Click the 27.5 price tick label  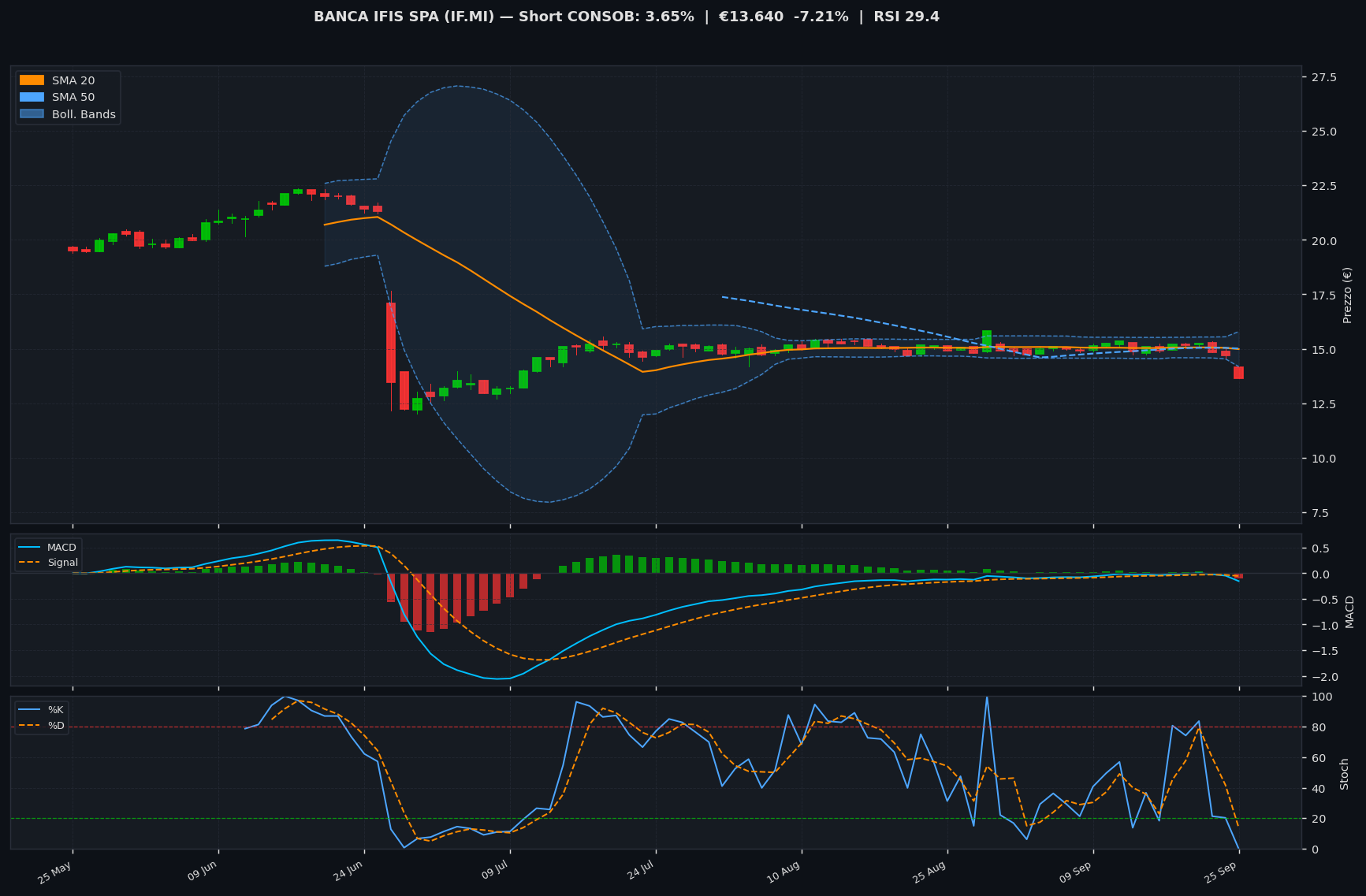click(1323, 77)
